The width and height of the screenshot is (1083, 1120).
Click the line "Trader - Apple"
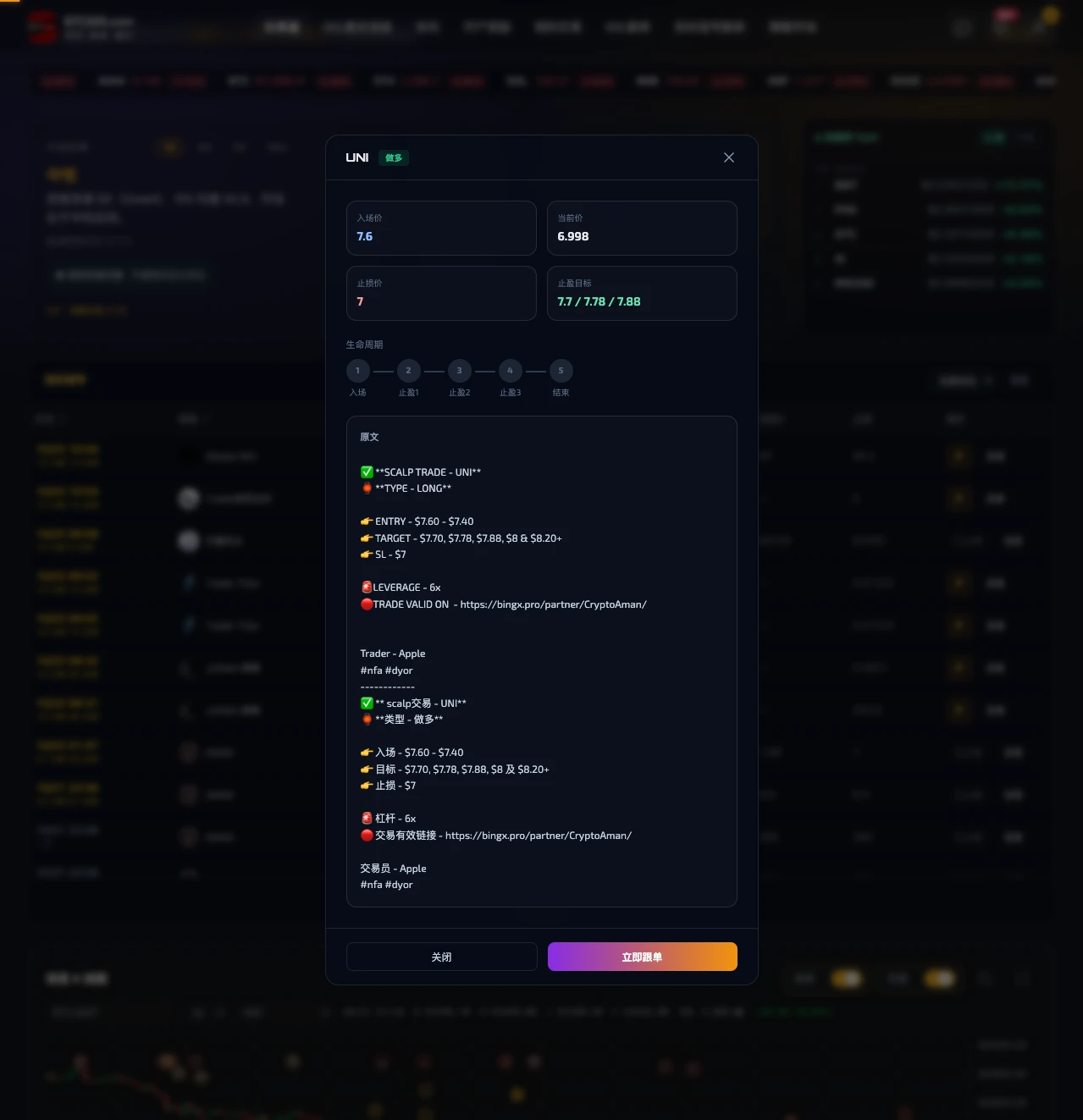[393, 654]
